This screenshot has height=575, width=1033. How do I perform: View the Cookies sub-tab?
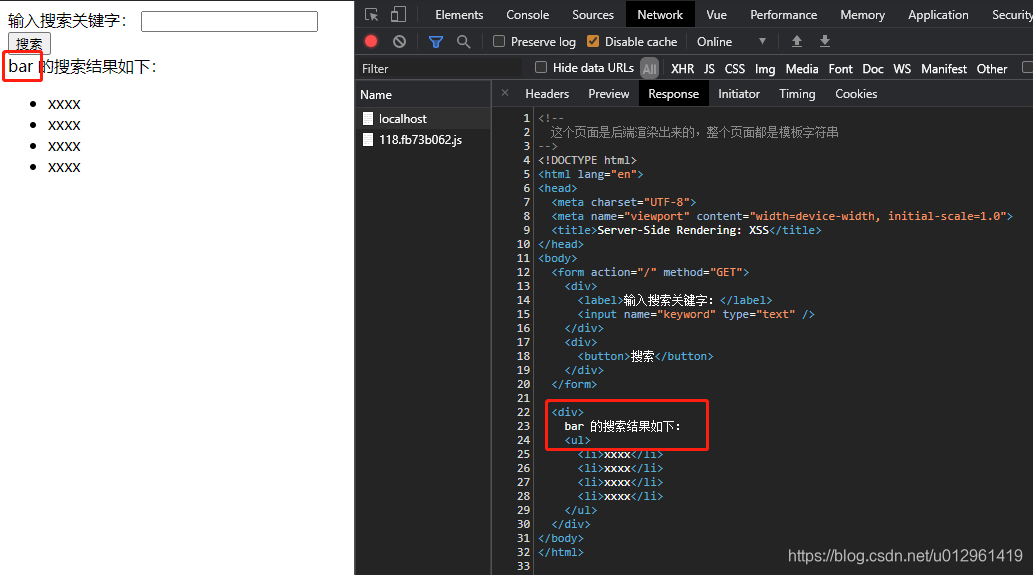856,94
